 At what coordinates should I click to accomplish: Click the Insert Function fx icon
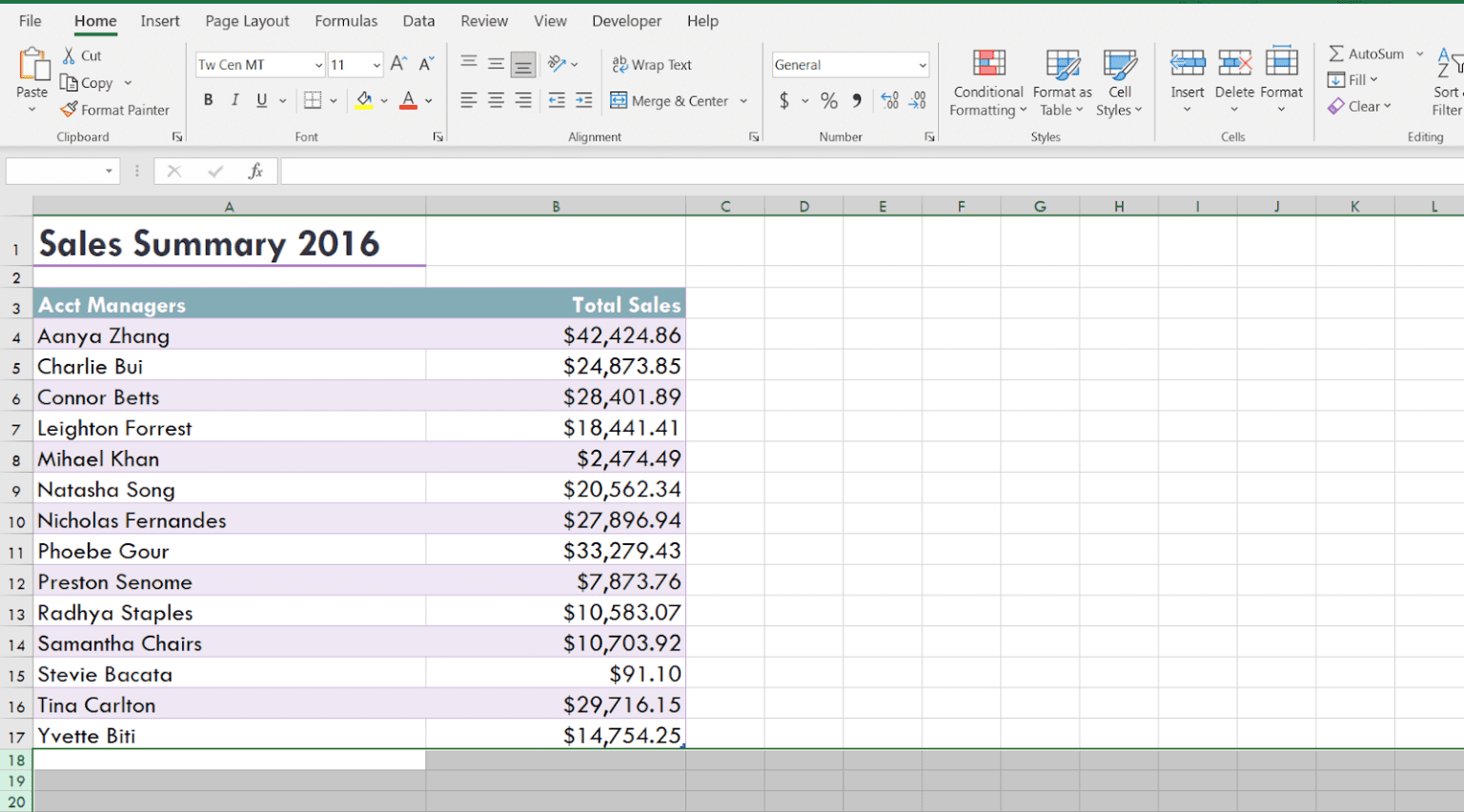255,172
